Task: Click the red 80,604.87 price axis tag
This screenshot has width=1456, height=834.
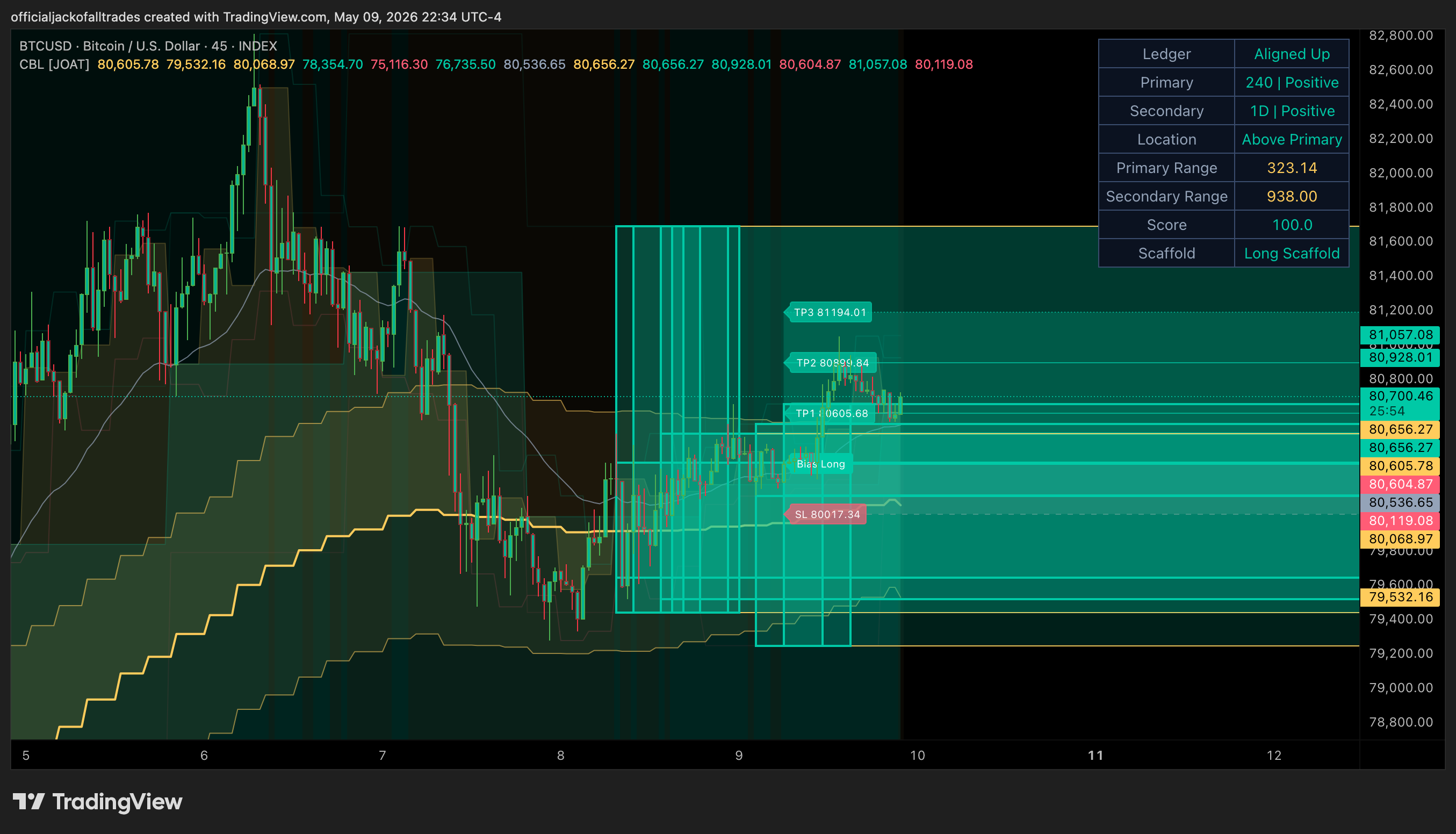Action: click(x=1400, y=484)
